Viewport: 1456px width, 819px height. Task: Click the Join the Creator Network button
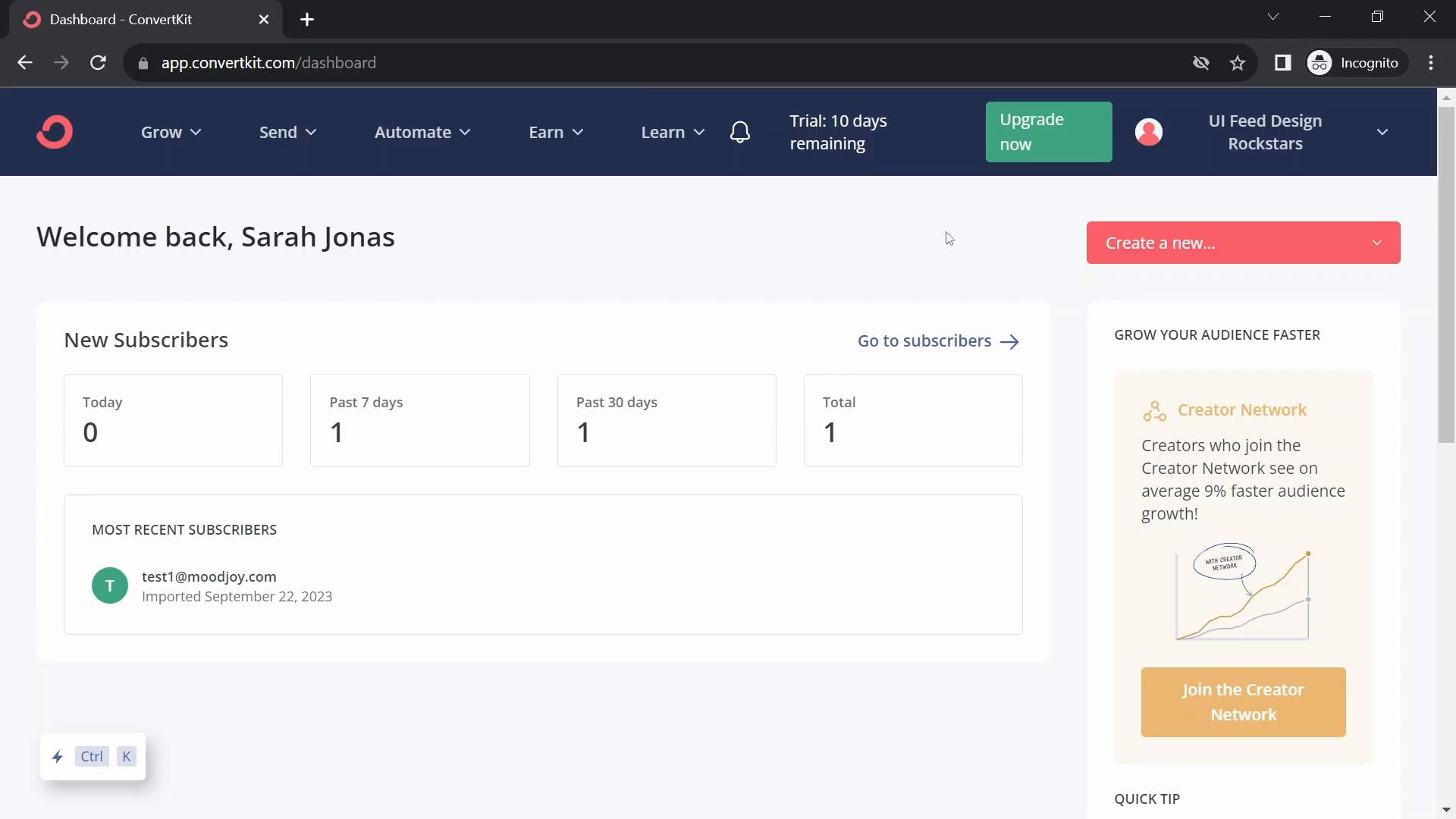1243,702
